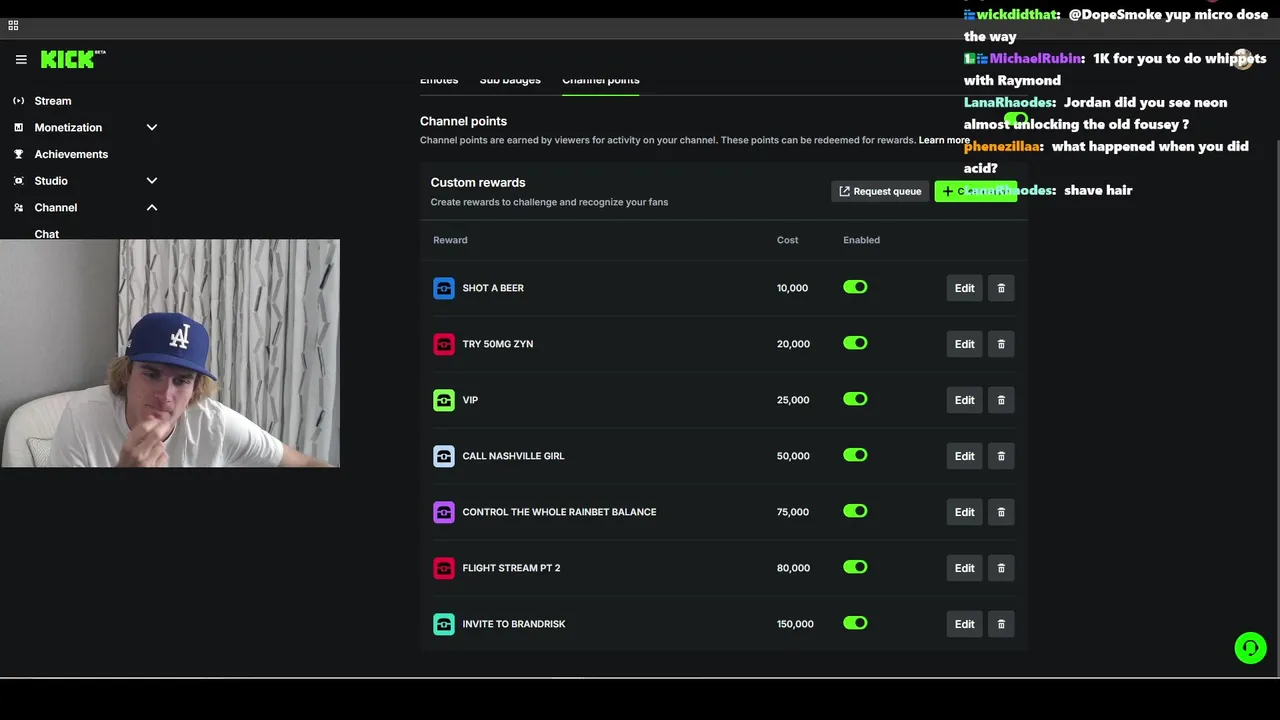Disable CONTROL THE WHOLE RAINBET BALANCE toggle
Viewport: 1280px width, 720px height.
click(855, 511)
